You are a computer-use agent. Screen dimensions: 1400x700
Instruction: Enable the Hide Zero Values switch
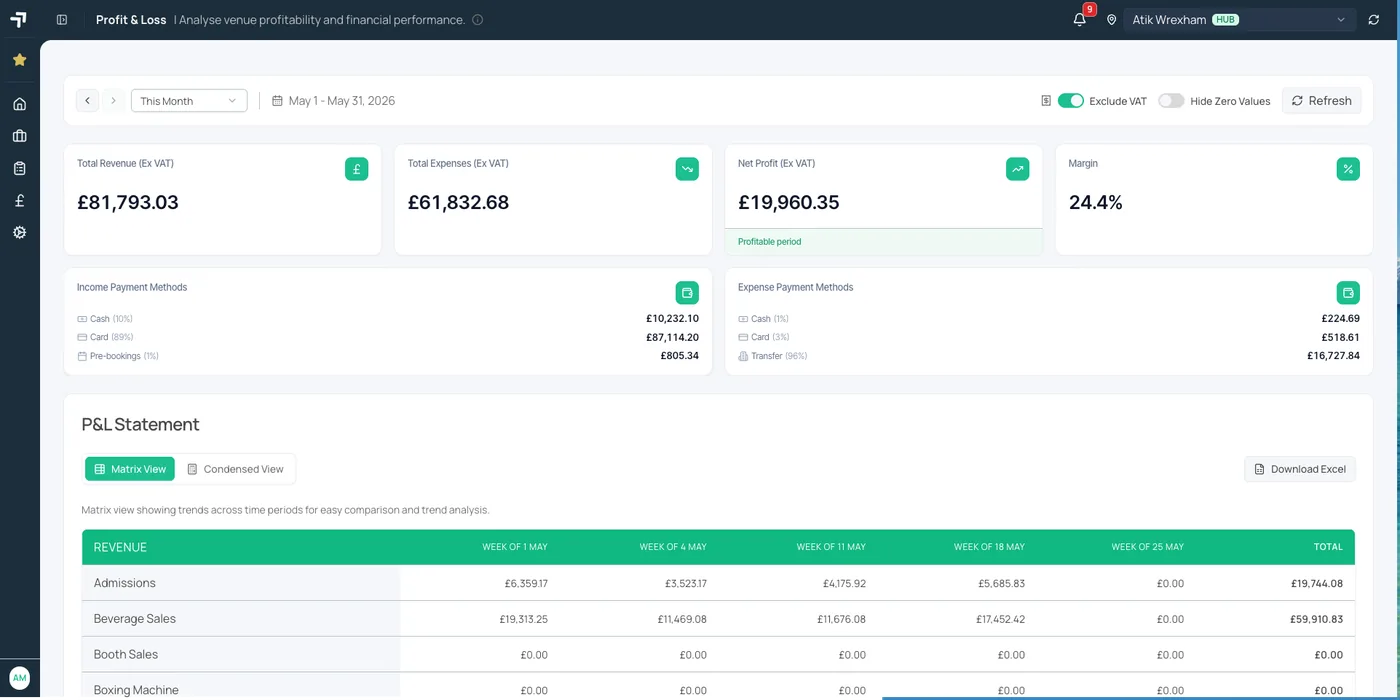pos(1171,101)
